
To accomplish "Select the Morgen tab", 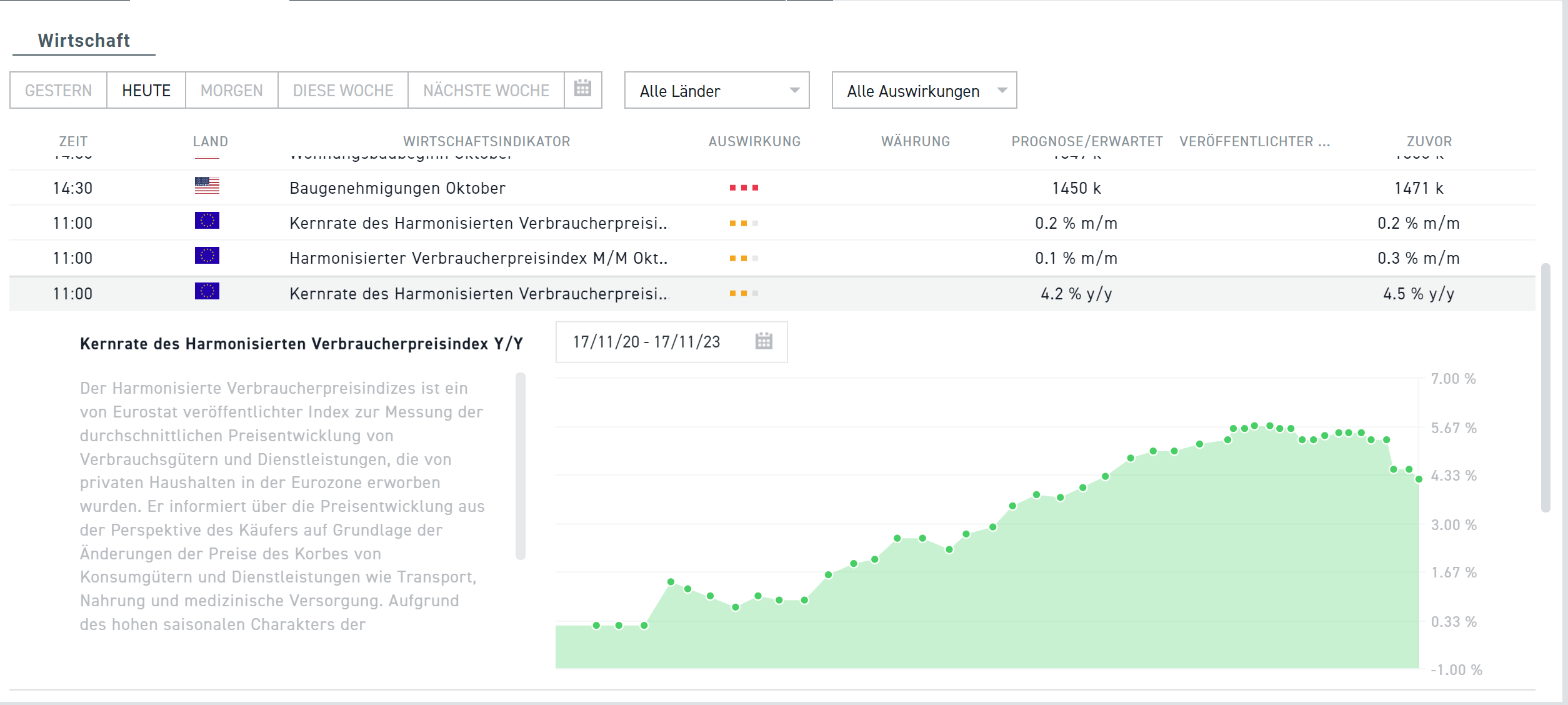I will click(231, 91).
